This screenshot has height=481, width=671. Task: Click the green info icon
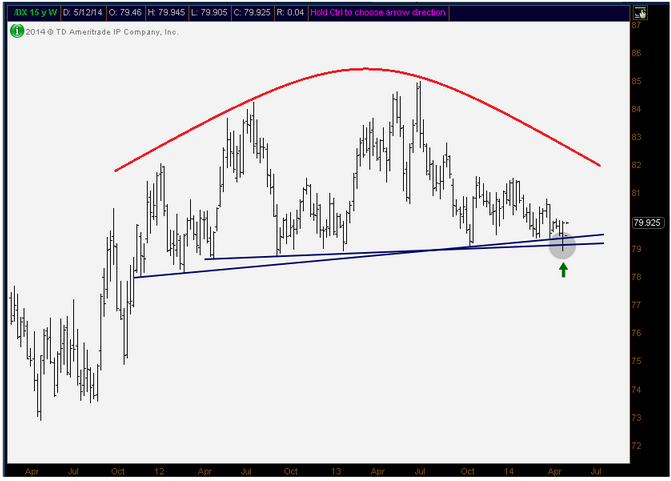(17, 31)
